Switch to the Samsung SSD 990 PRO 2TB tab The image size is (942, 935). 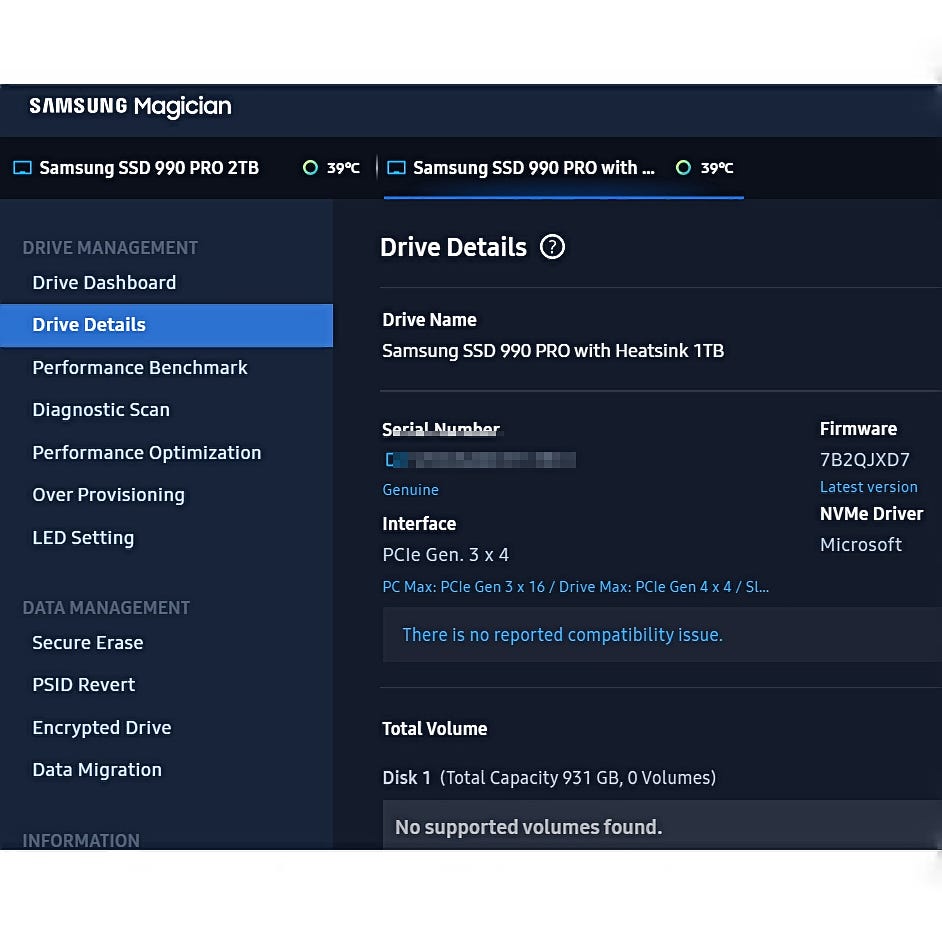pyautogui.click(x=149, y=168)
